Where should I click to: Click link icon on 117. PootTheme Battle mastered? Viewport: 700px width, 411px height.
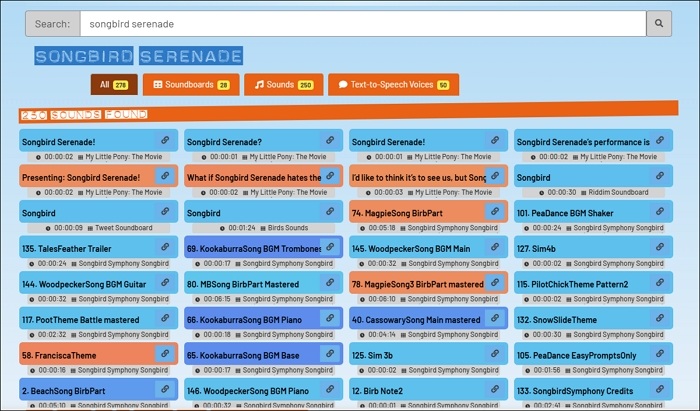165,318
